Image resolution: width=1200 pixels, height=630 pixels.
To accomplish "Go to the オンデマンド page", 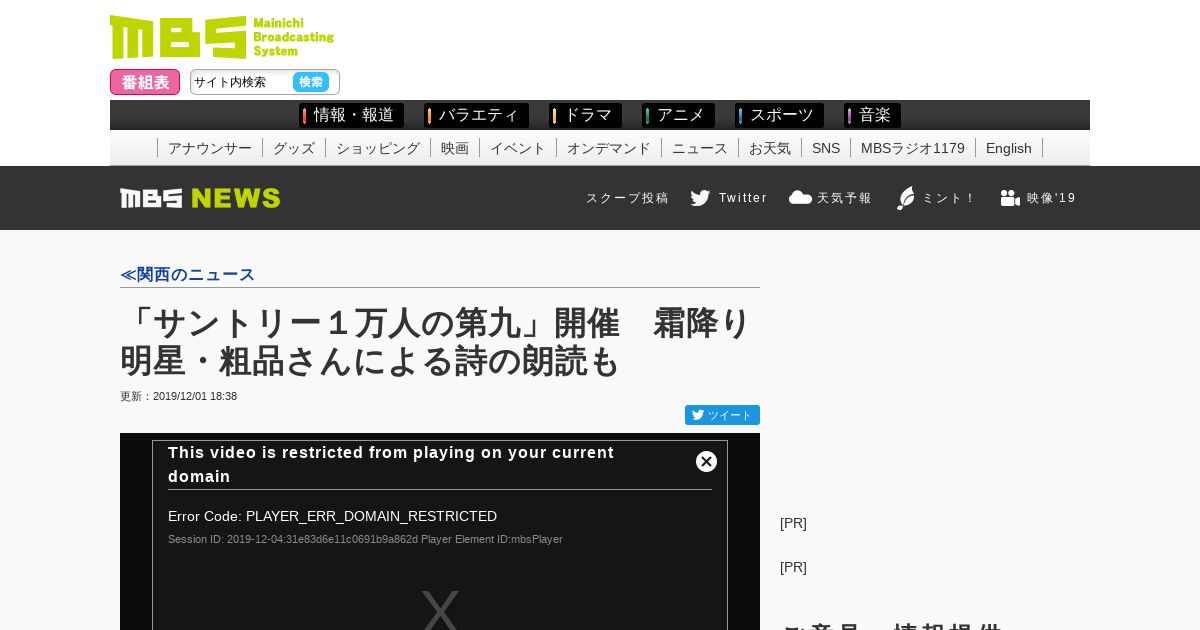I will point(609,148).
